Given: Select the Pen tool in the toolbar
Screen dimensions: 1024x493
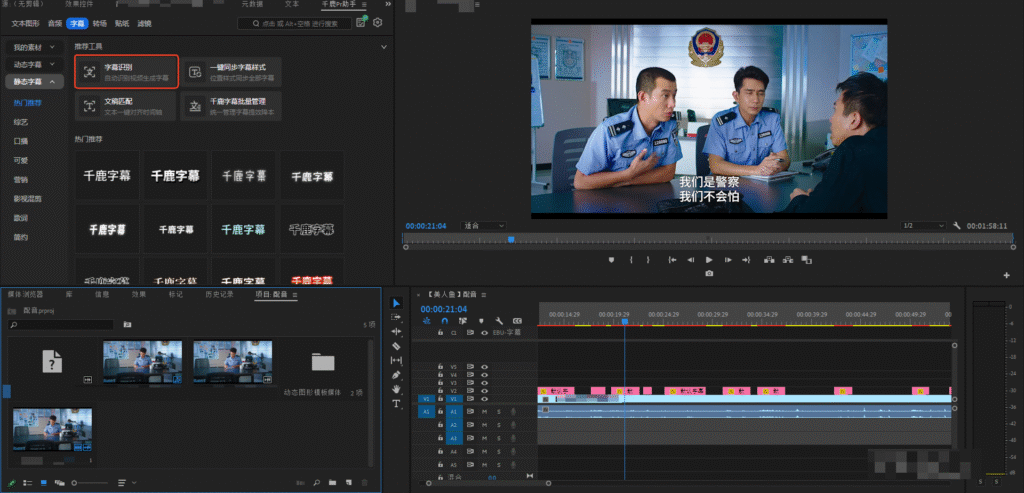Looking at the screenshot, I should (x=396, y=374).
